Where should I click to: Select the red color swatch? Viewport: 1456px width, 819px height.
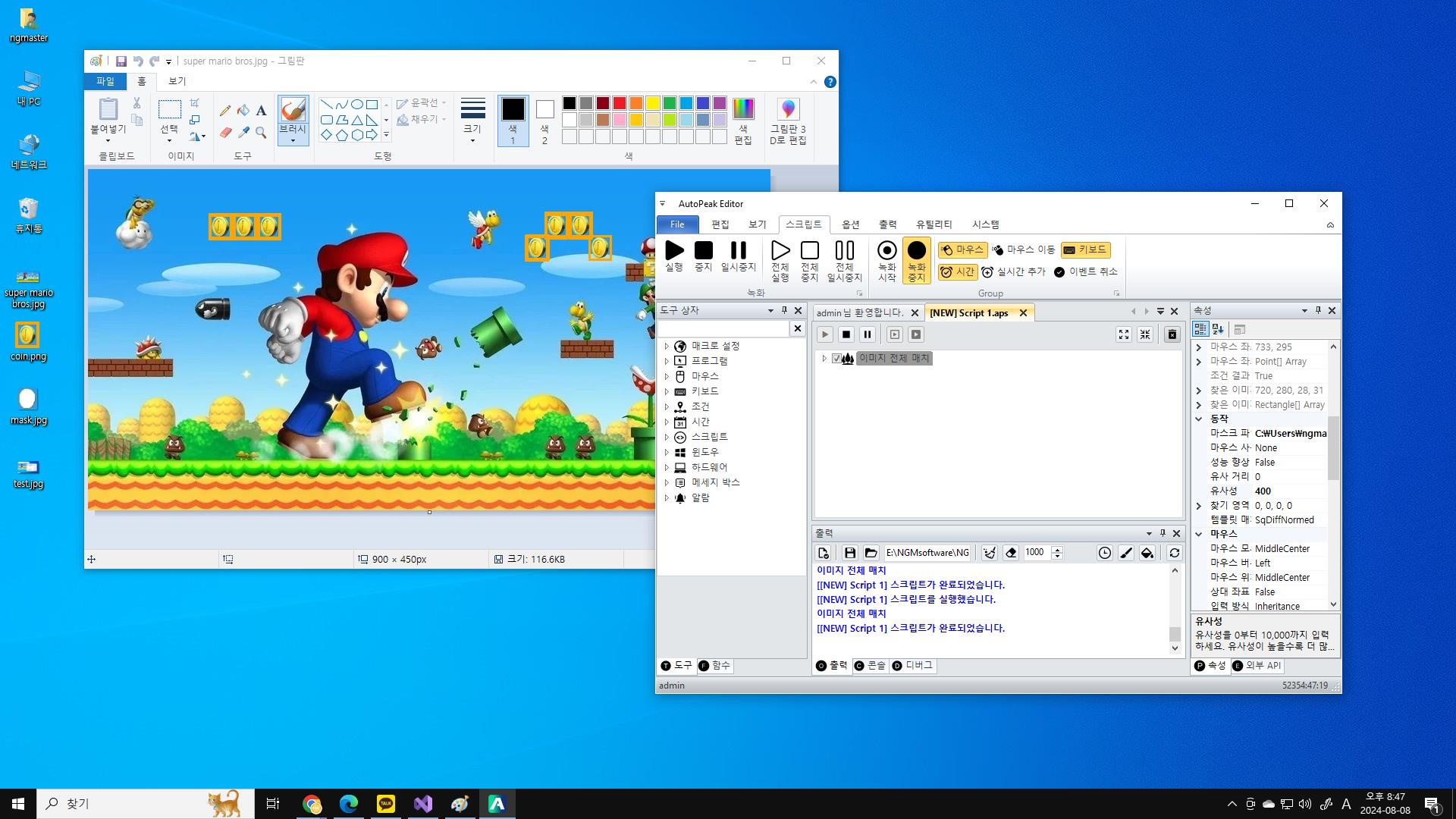(619, 103)
